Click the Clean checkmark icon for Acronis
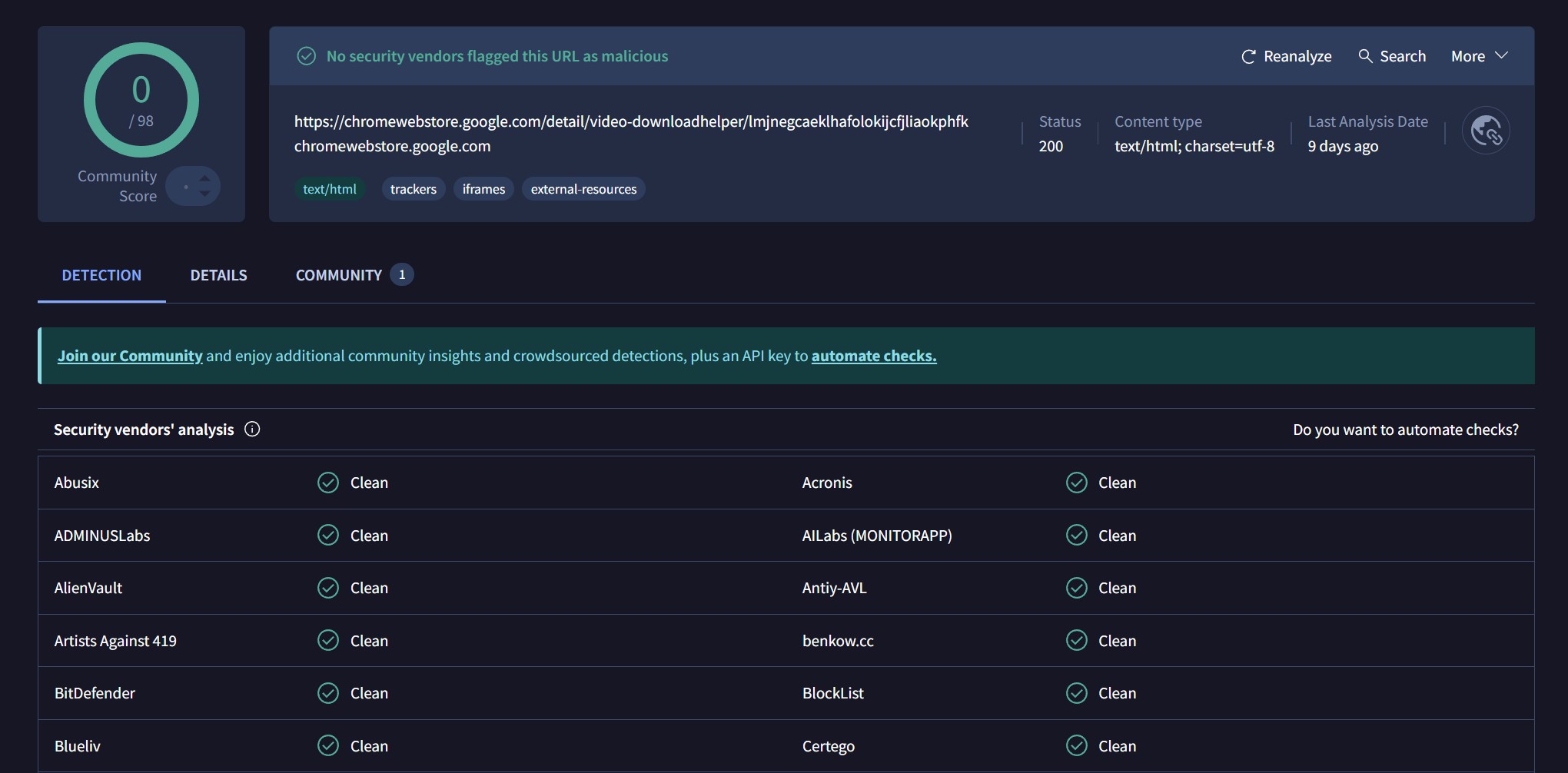The image size is (1568, 773). pos(1076,483)
